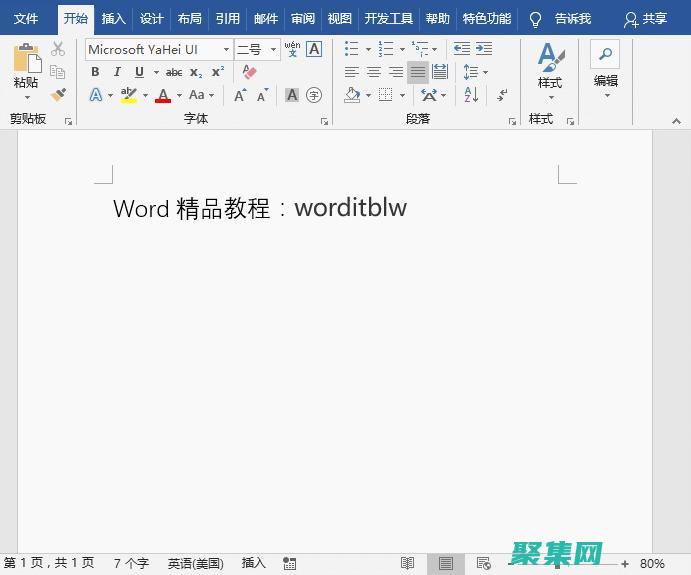Click zoom in plus button
The width and height of the screenshot is (691, 575).
624,564
